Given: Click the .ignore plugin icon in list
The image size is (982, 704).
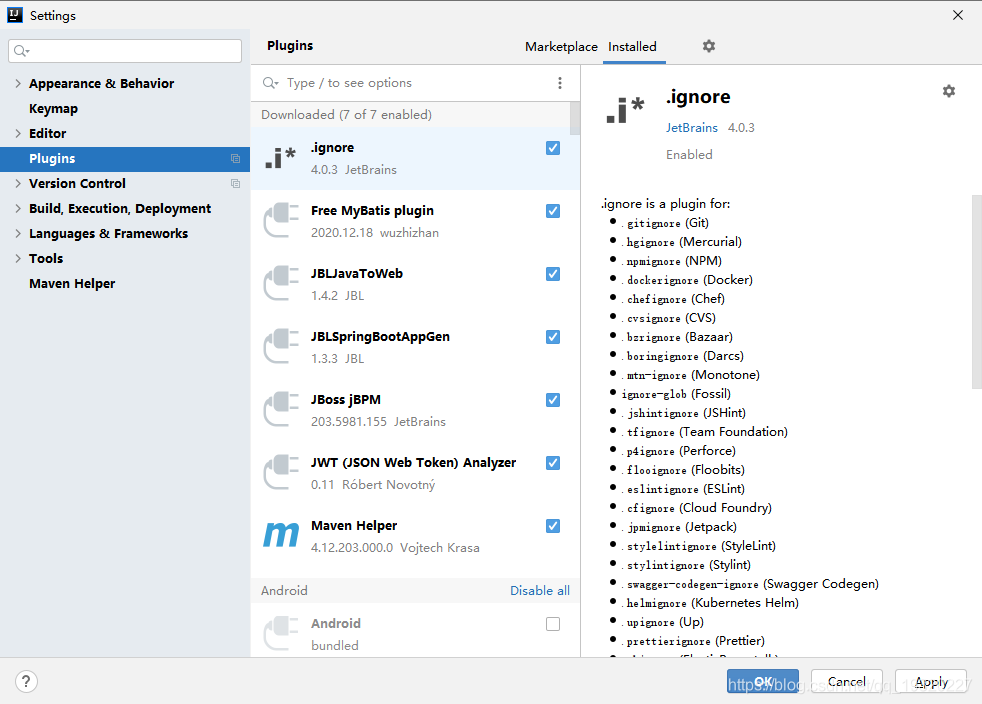Looking at the screenshot, I should [x=280, y=158].
